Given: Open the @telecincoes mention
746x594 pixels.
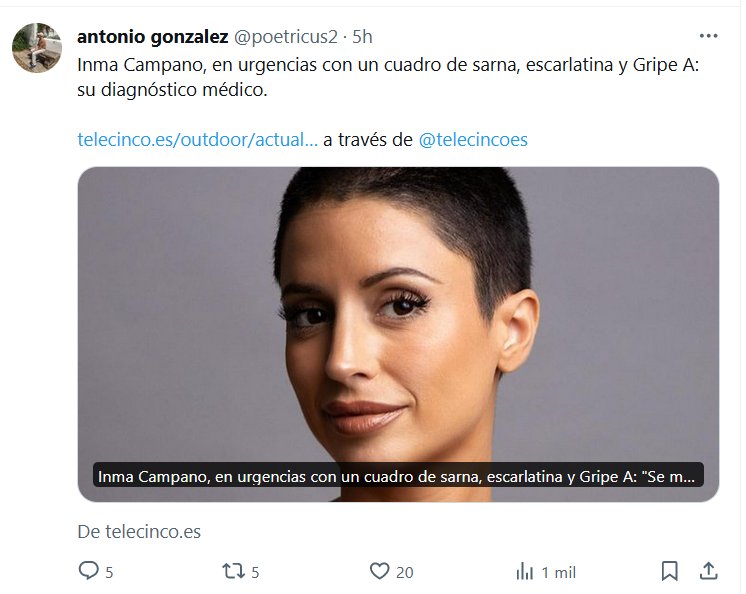Looking at the screenshot, I should 473,140.
